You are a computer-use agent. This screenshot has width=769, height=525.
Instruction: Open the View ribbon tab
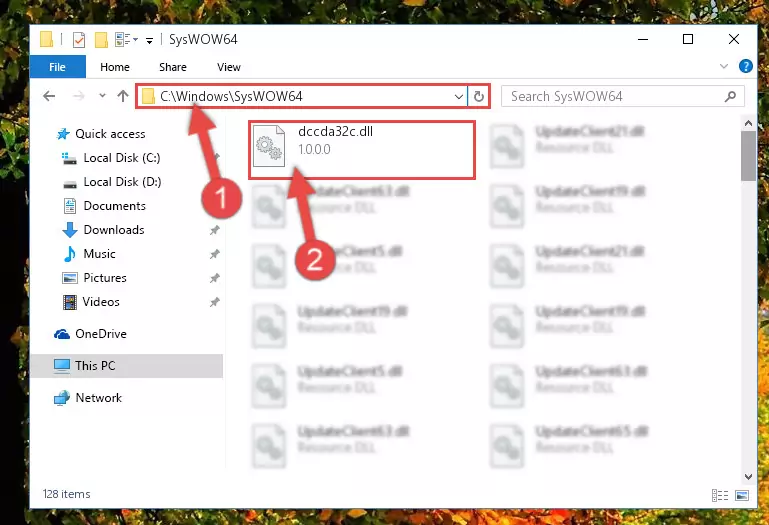[x=229, y=67]
